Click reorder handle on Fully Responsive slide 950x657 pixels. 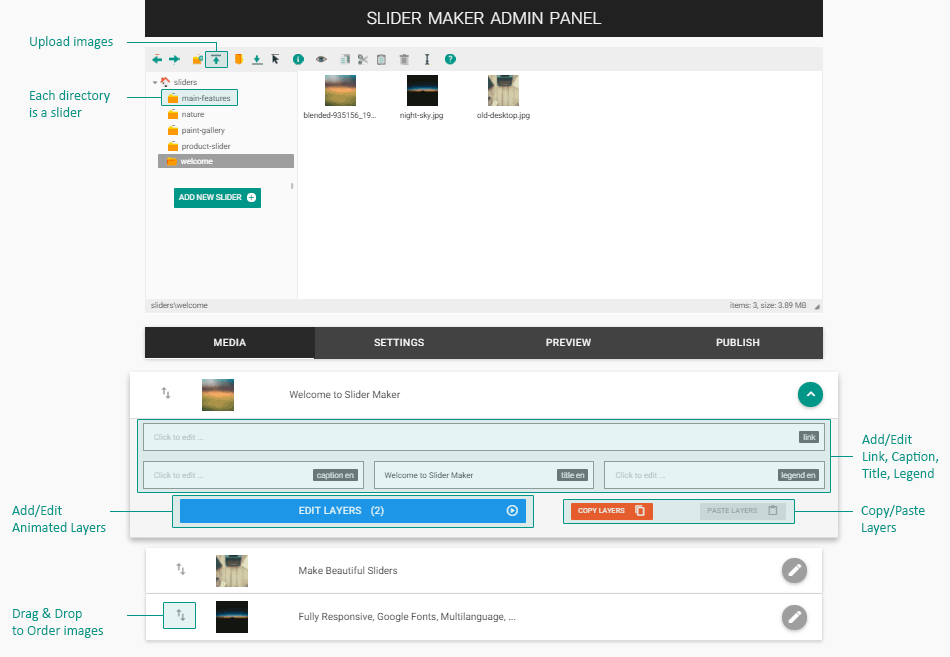tap(181, 615)
